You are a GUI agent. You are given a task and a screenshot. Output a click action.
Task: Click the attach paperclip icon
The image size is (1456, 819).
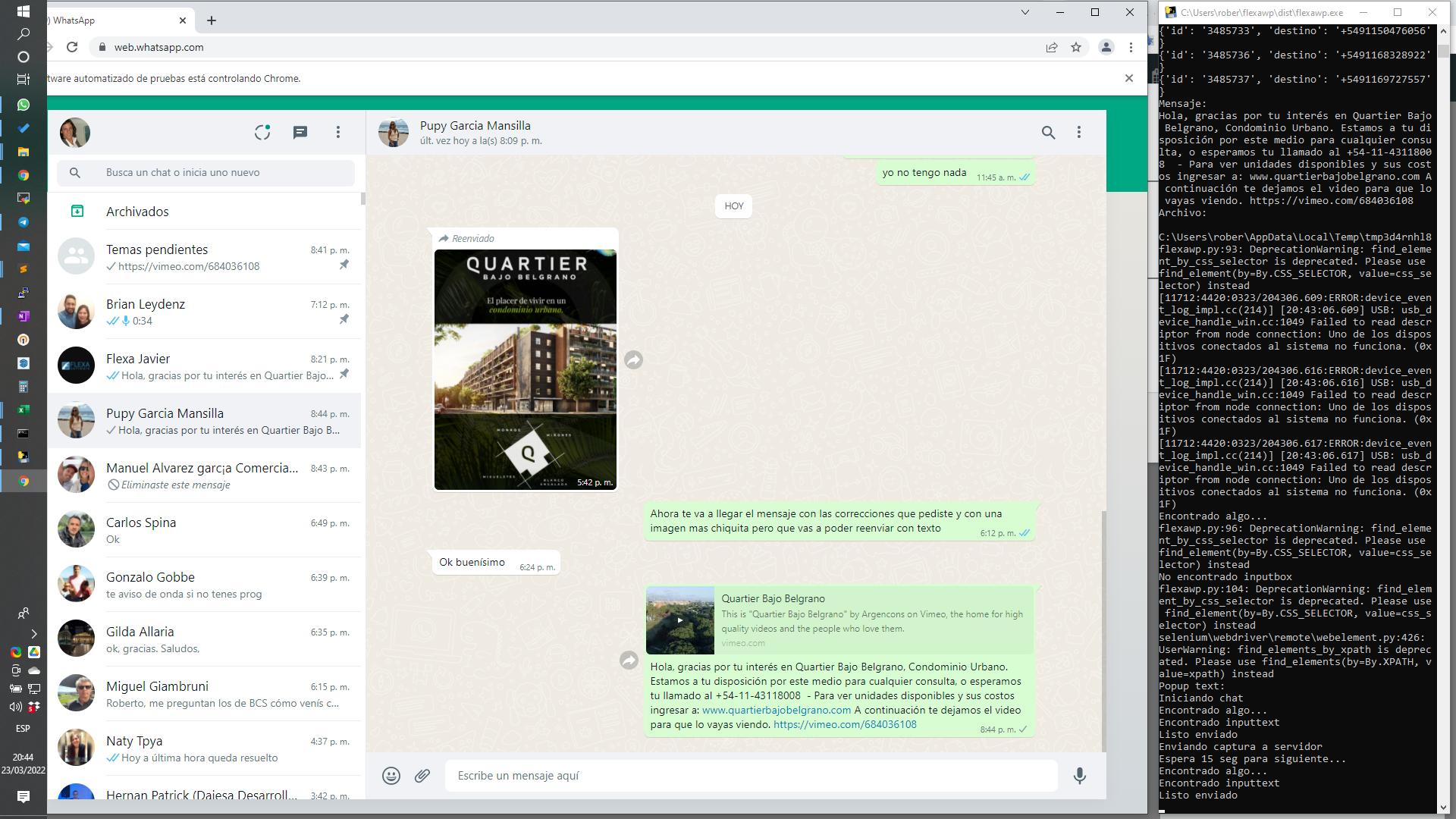click(422, 775)
